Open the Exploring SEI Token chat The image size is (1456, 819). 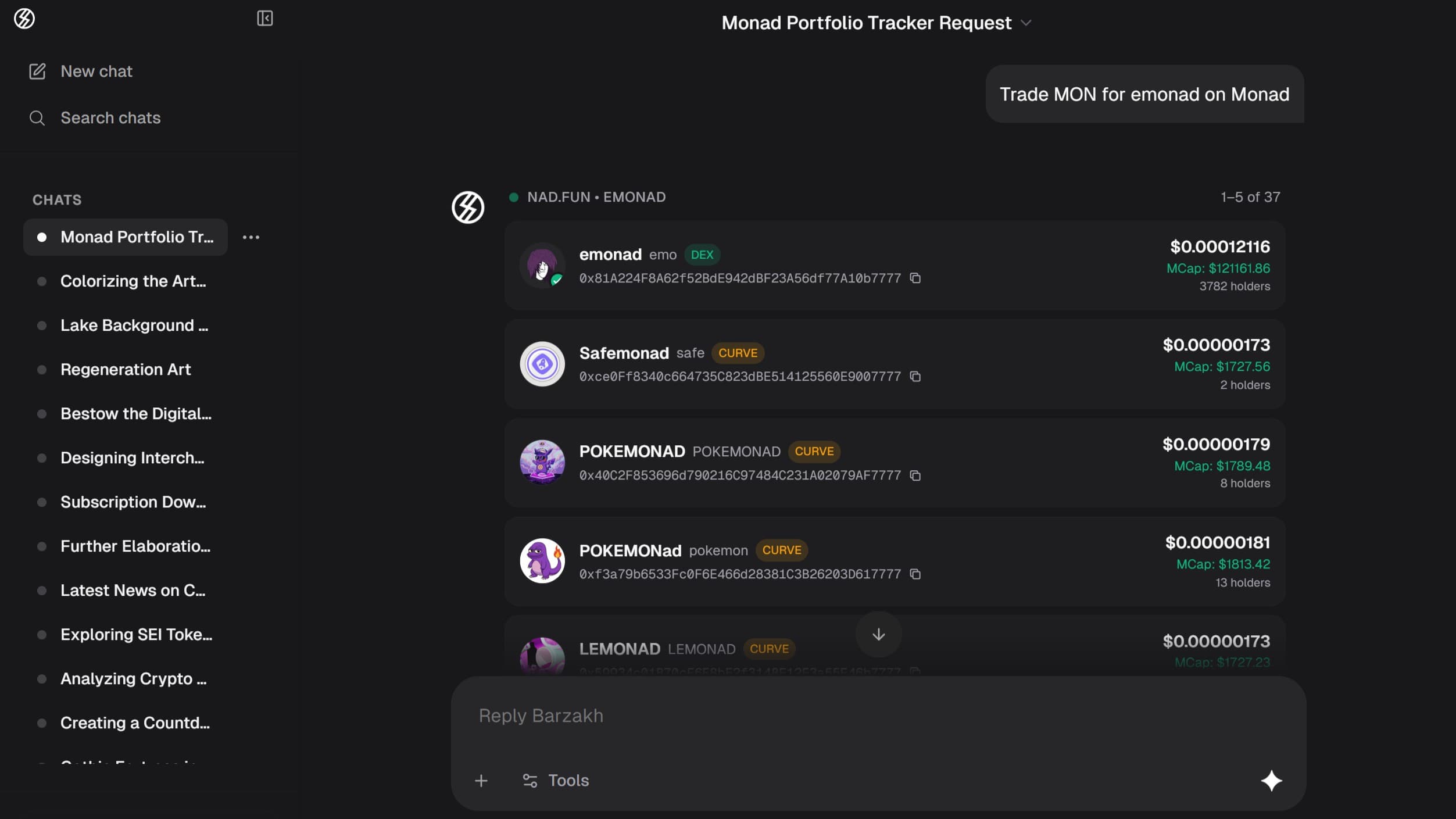pyautogui.click(x=136, y=635)
